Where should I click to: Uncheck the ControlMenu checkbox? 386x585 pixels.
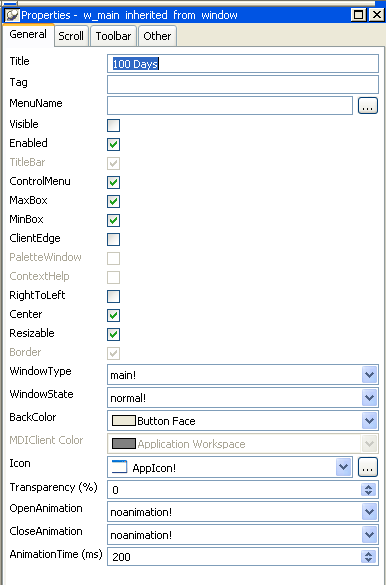tap(113, 182)
